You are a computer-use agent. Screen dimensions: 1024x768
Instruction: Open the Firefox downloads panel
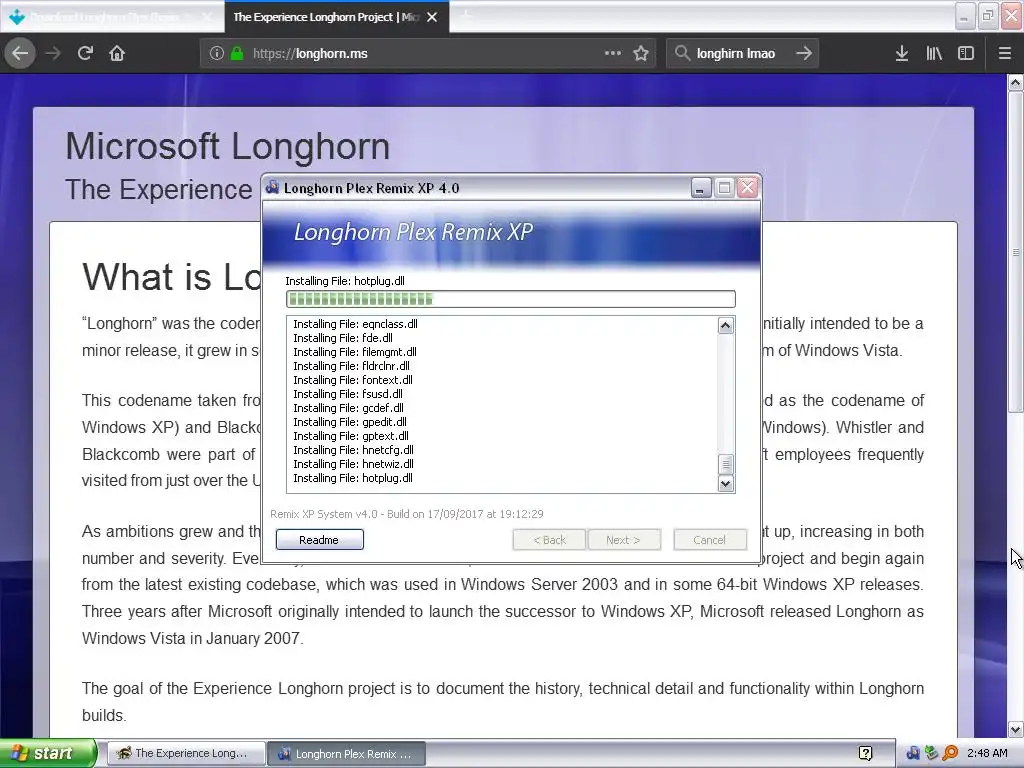click(902, 53)
